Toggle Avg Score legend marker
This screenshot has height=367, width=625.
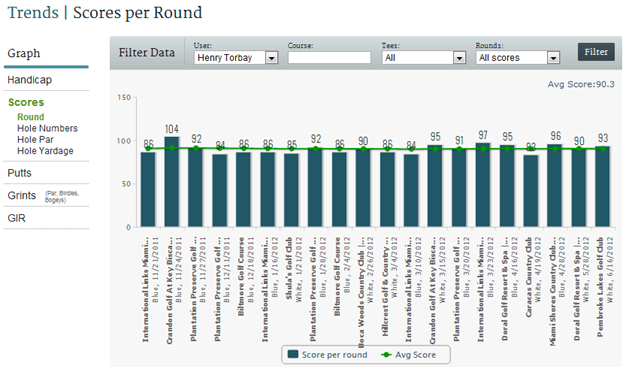(x=386, y=355)
